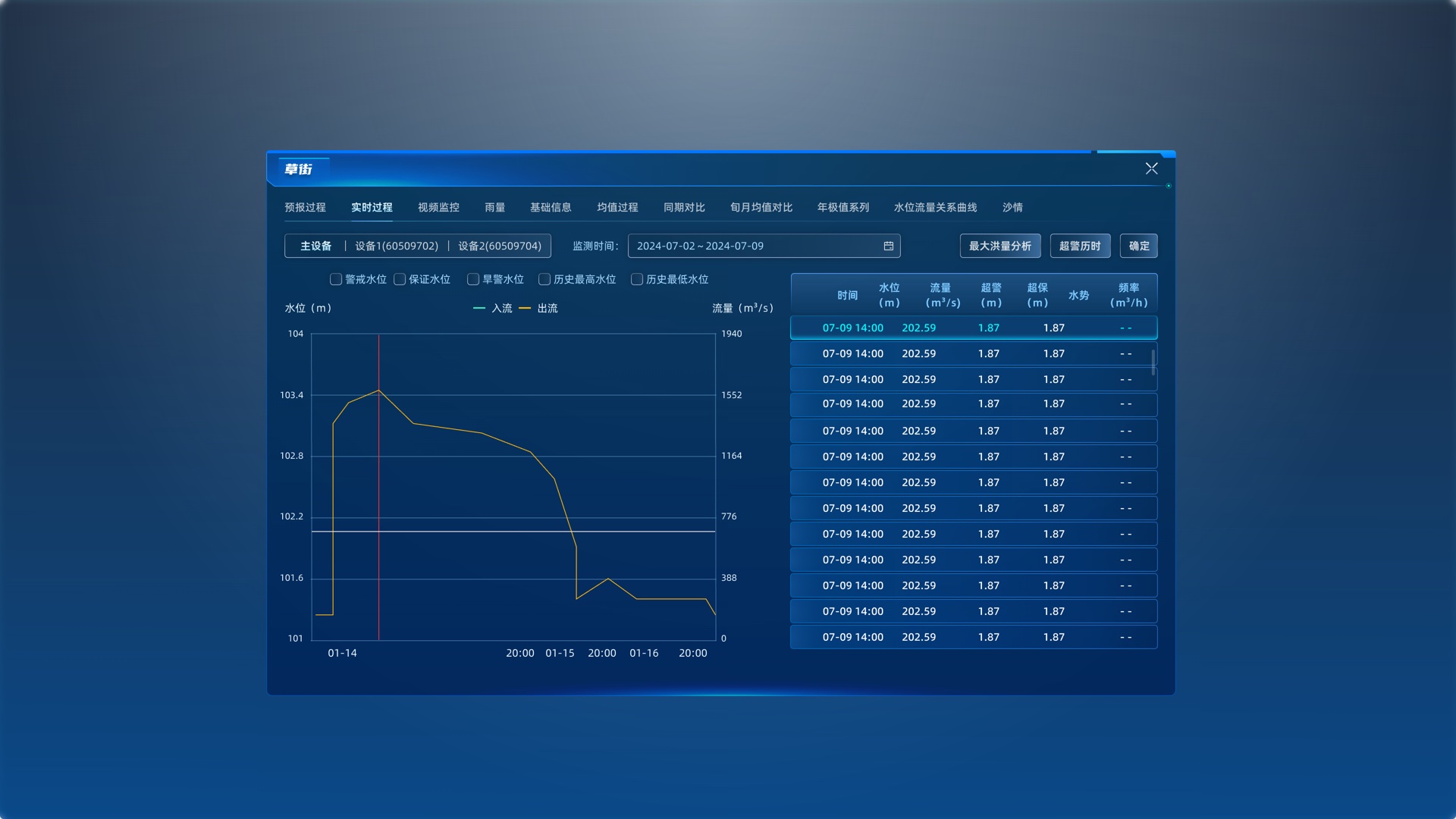Viewport: 1456px width, 819px height.
Task: Check the 旱警水位 option
Action: [x=473, y=279]
